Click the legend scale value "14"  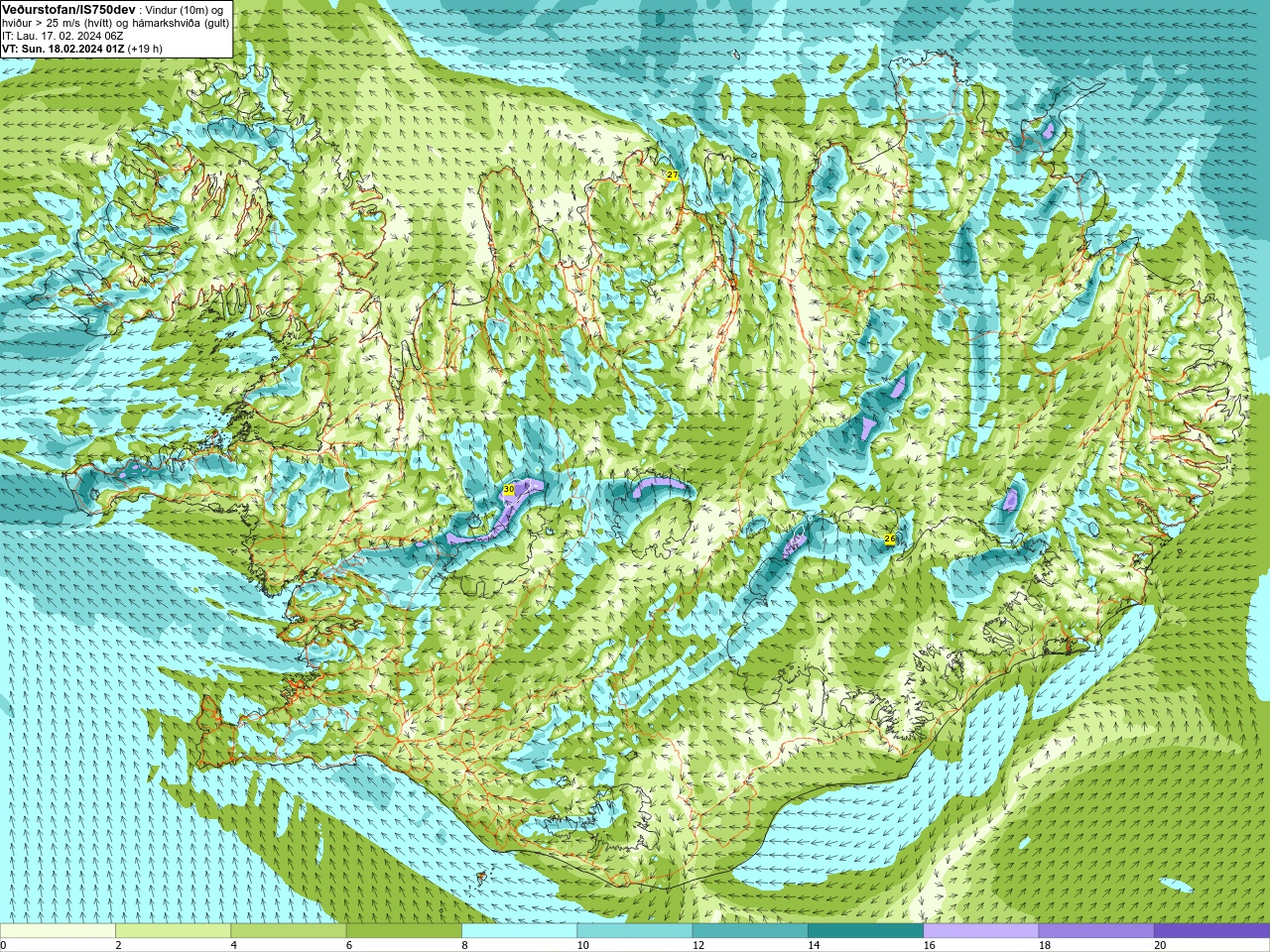(x=814, y=945)
